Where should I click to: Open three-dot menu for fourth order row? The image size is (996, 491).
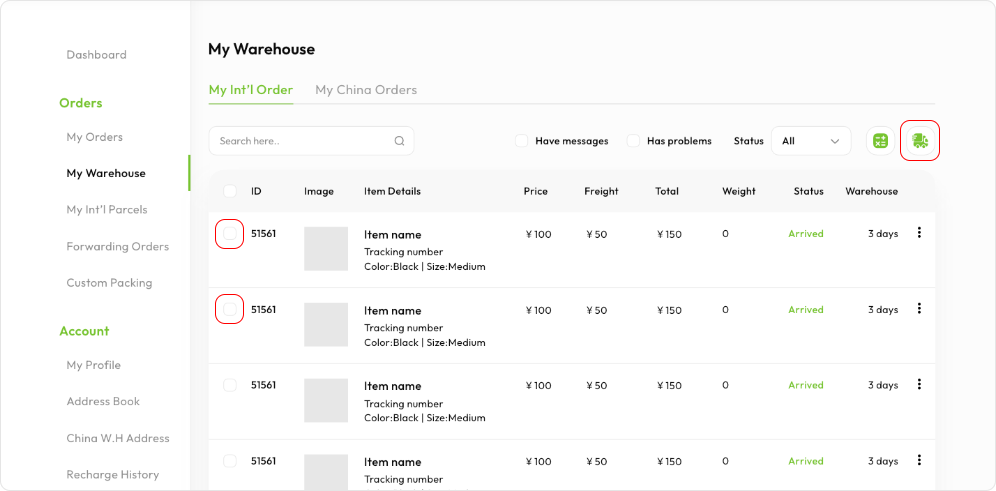[919, 460]
